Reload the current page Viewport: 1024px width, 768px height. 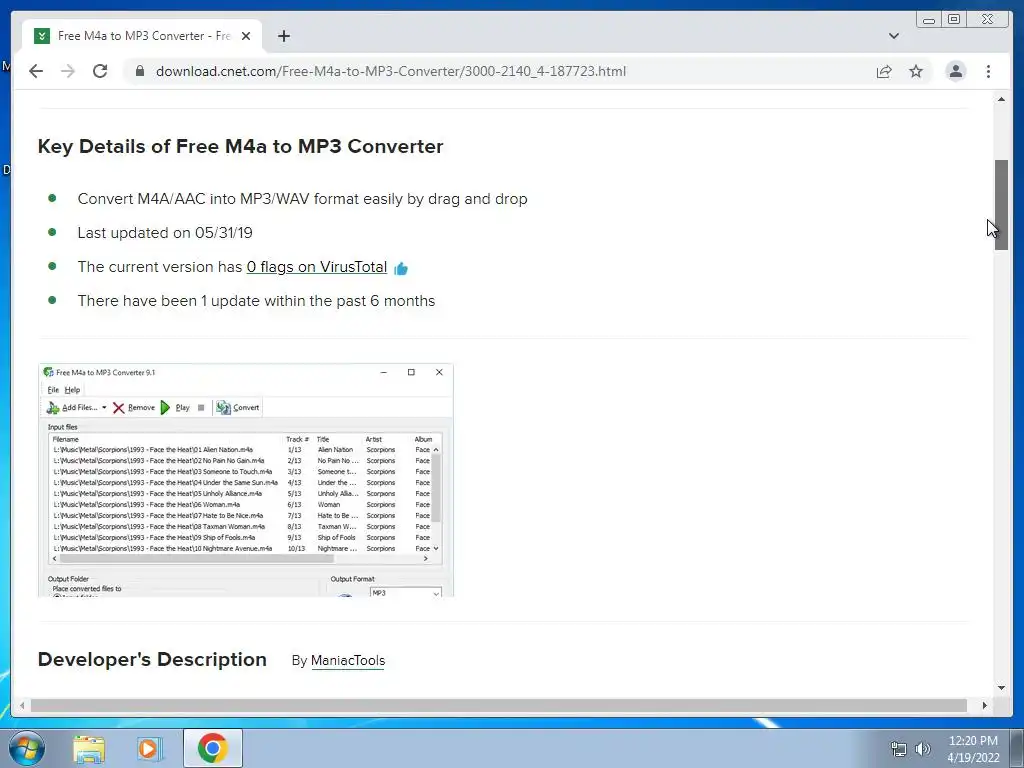click(x=100, y=71)
